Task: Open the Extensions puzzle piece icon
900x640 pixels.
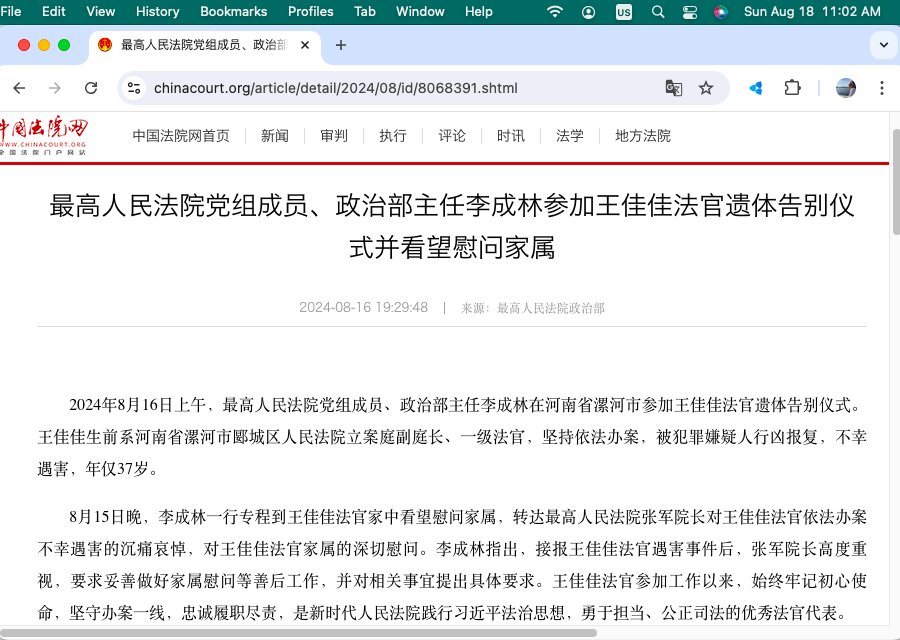Action: tap(792, 88)
